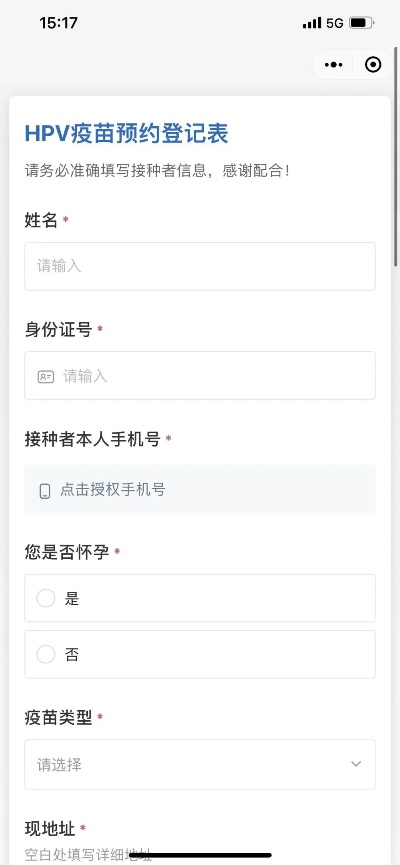Screen dimensions: 400x865
Task: Focus the 身份证号 input field
Action: [x=200, y=376]
